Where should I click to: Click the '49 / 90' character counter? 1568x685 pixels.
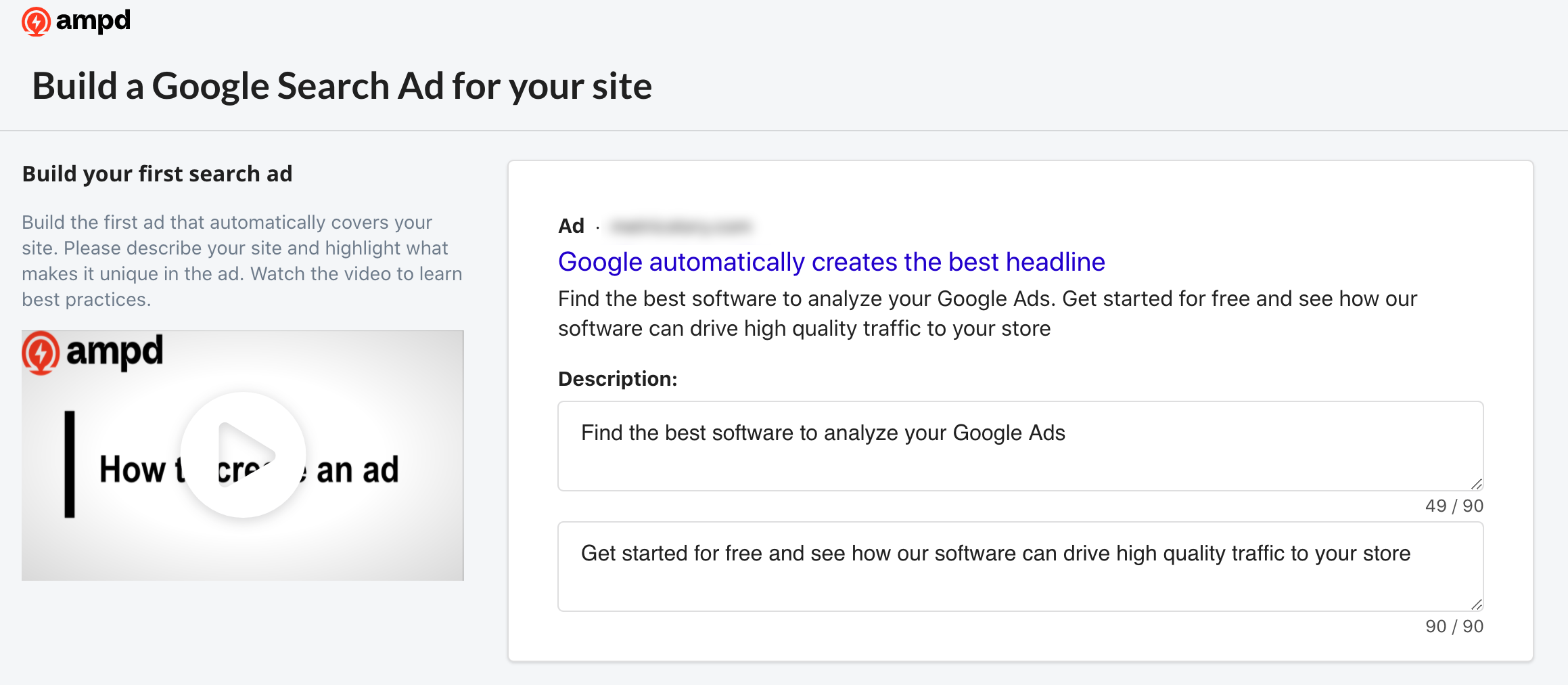(1454, 506)
